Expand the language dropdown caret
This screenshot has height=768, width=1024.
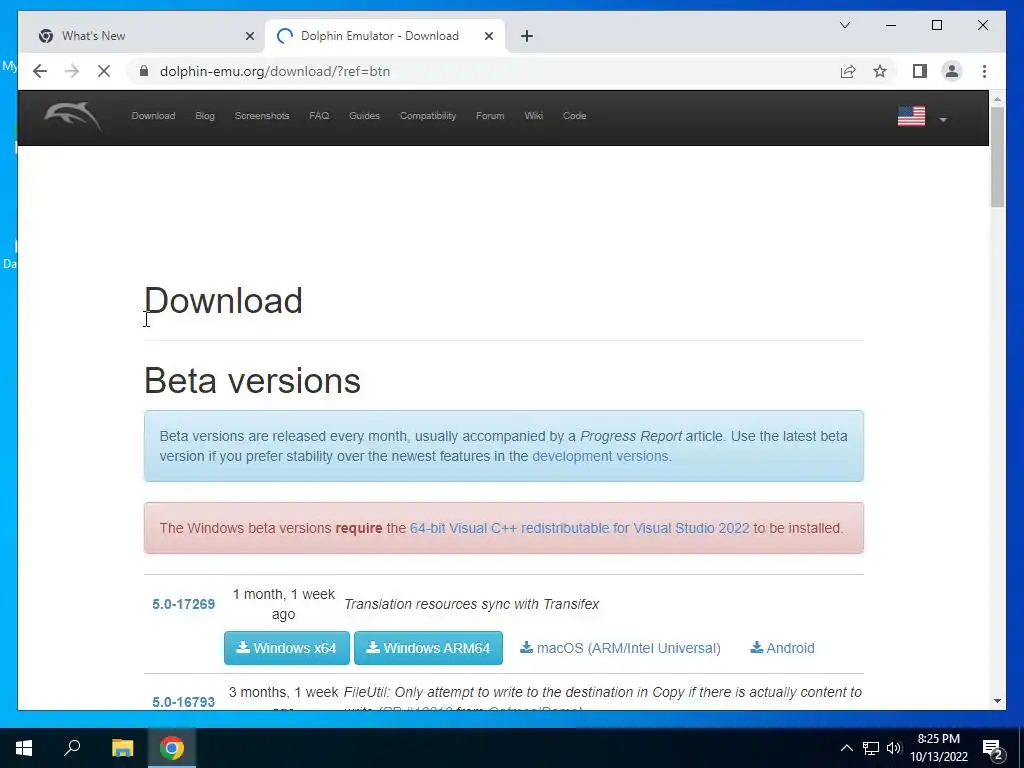point(942,120)
